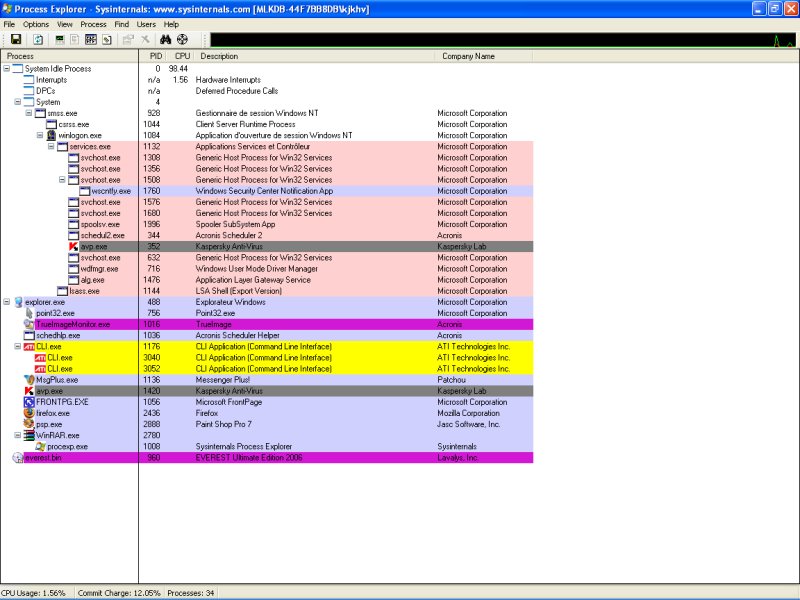This screenshot has height=600, width=800.
Task: Open the Options menu
Action: click(36, 24)
